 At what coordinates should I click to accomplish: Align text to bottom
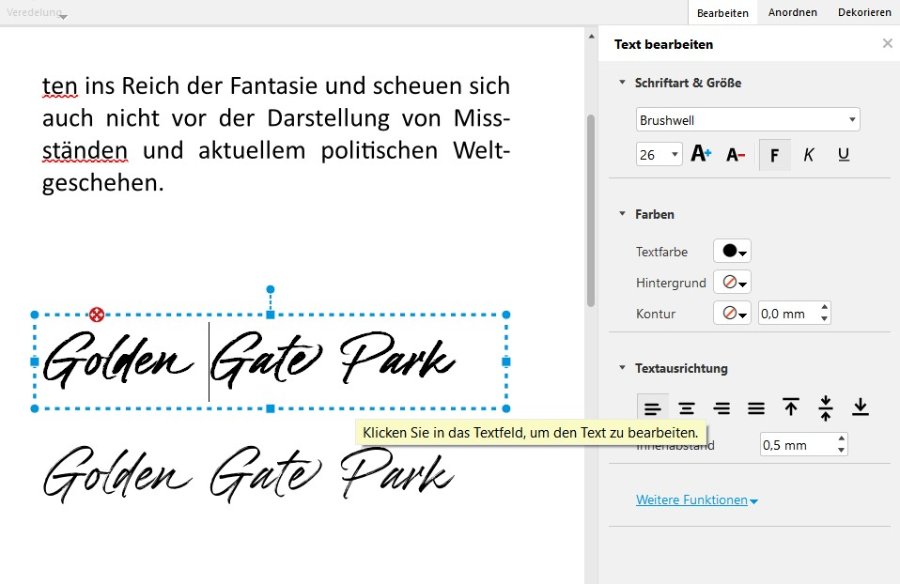pyautogui.click(x=860, y=406)
